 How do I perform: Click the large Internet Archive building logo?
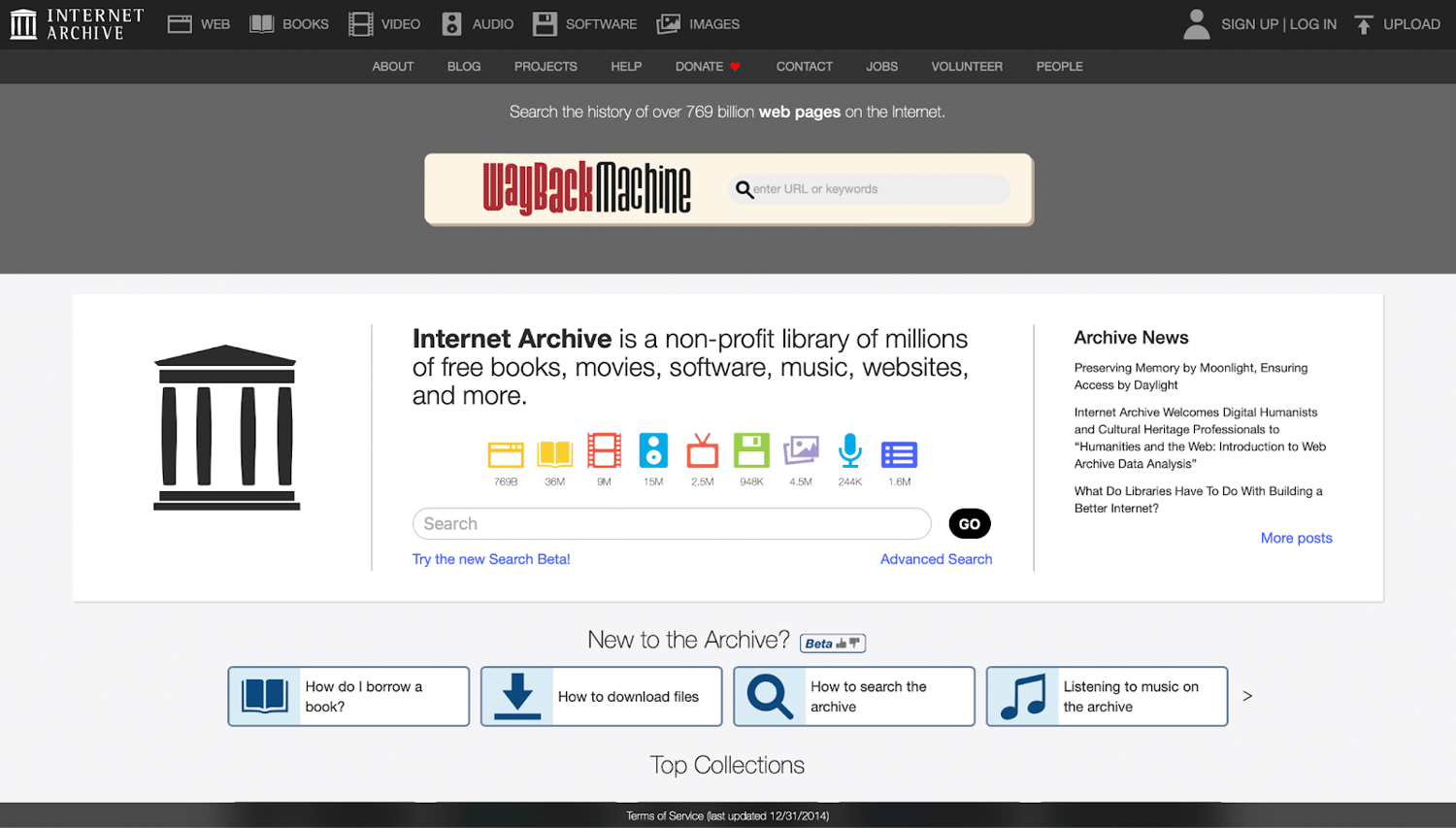pos(226,427)
